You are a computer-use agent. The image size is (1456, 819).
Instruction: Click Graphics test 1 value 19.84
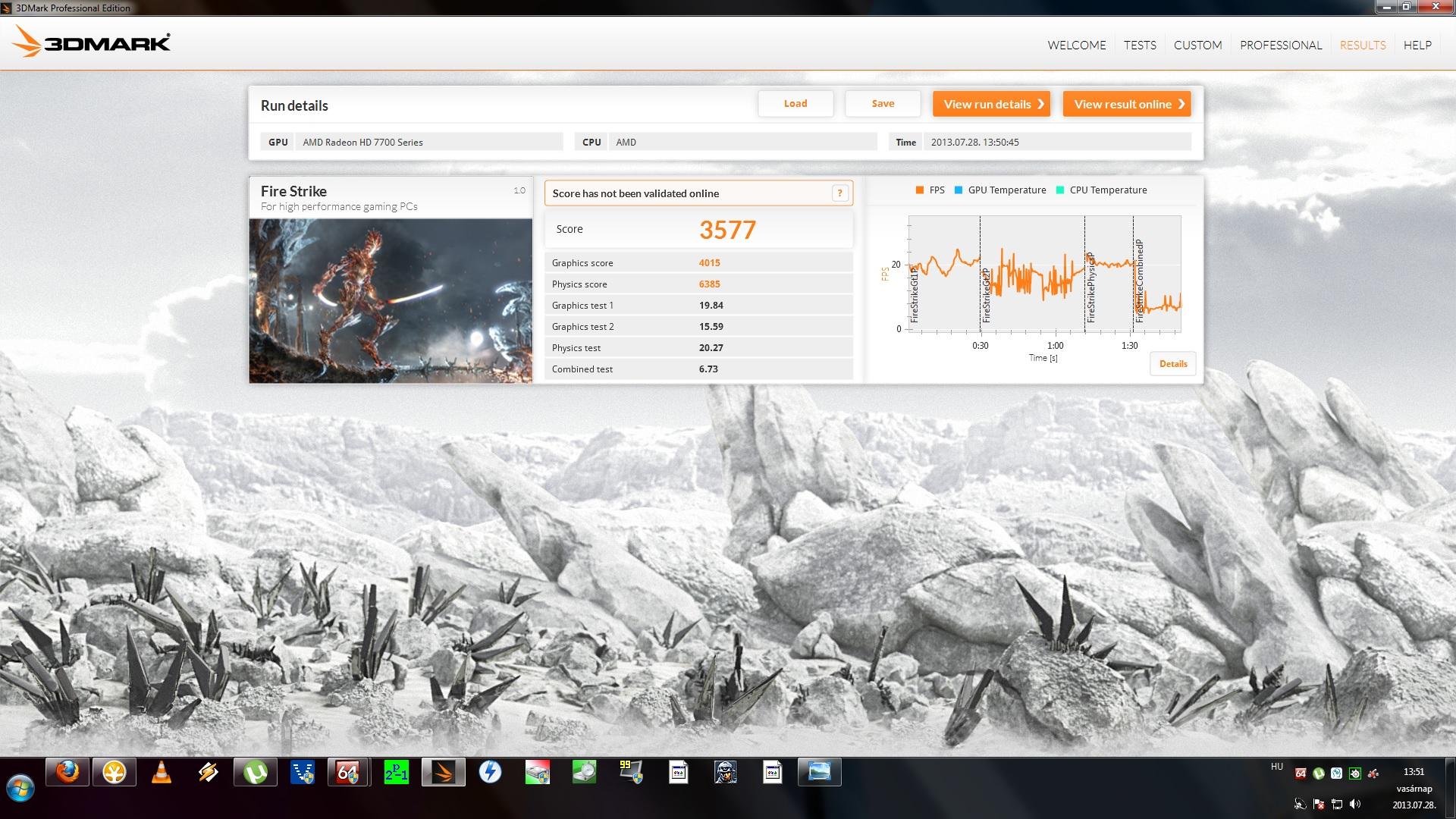711,306
